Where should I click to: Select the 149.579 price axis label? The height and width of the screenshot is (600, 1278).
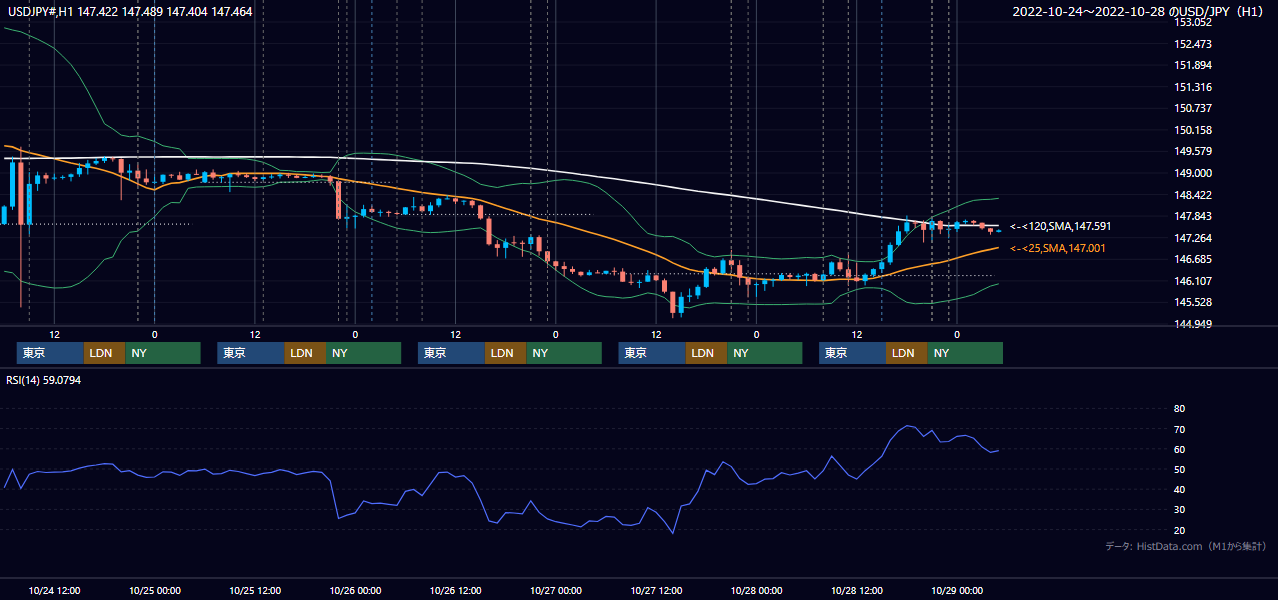point(1193,151)
